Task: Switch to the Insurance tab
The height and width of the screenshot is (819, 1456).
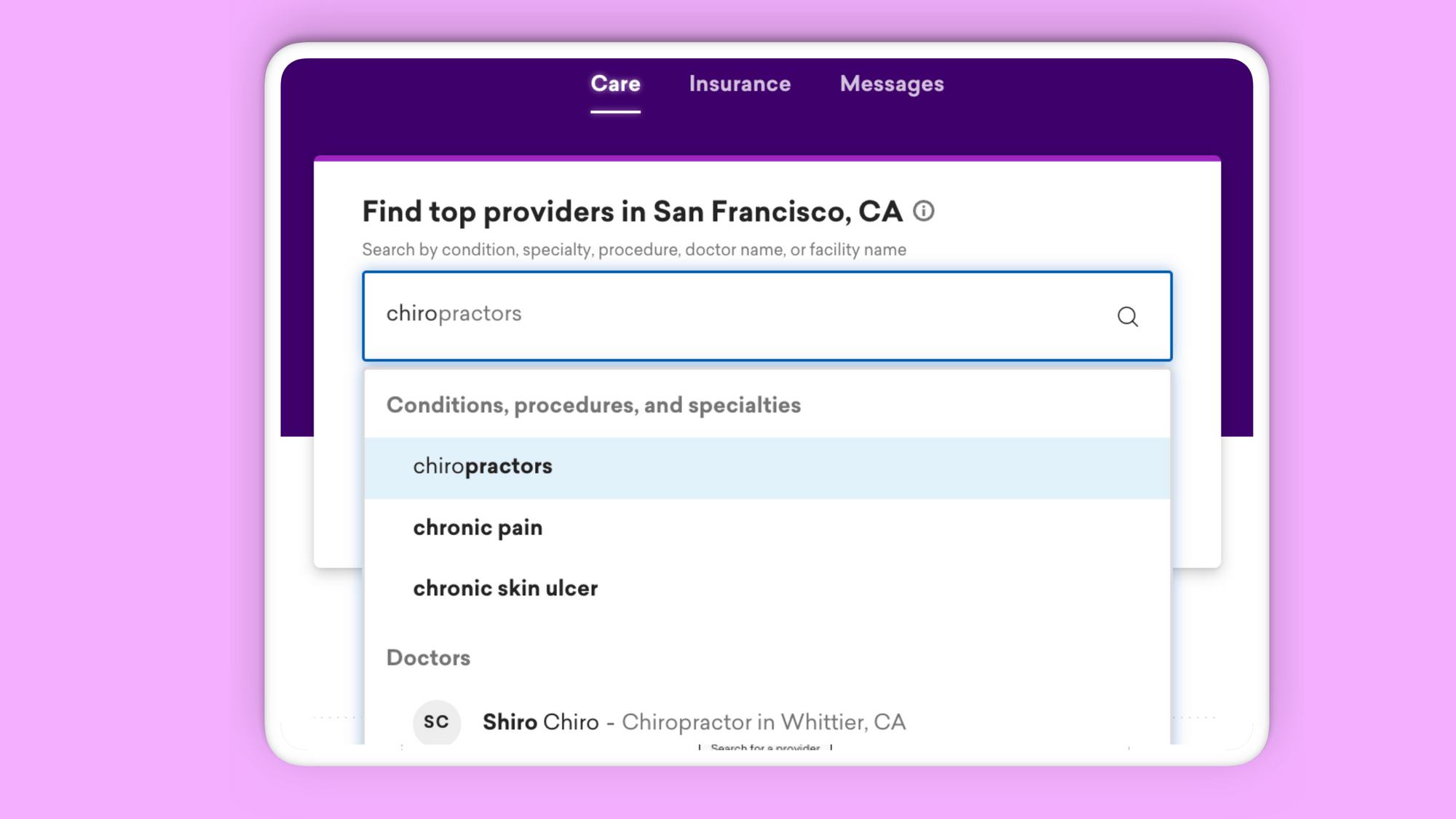Action: (740, 84)
